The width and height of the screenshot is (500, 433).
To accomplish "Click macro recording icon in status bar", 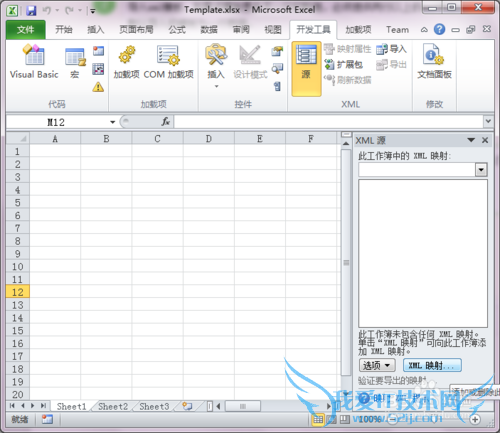I will 47,419.
